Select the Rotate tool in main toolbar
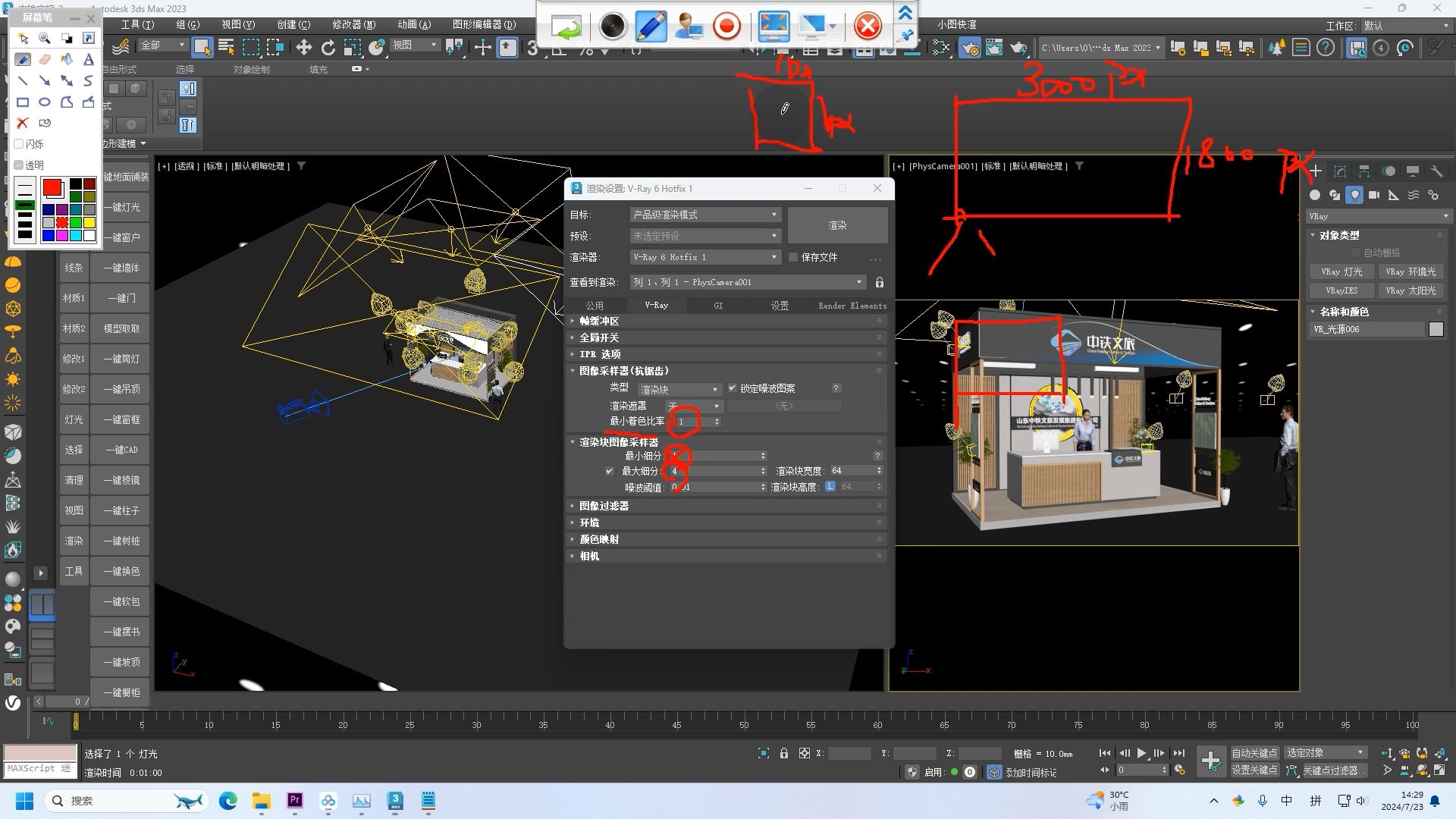 328,48
